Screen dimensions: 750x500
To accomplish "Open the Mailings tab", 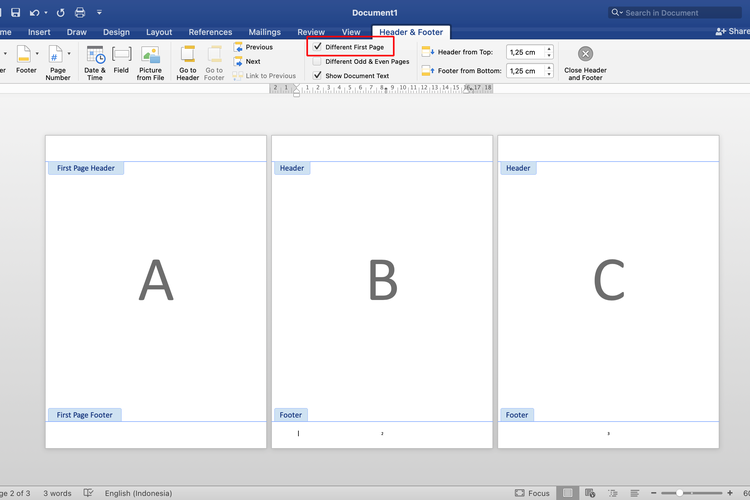I will pyautogui.click(x=264, y=32).
